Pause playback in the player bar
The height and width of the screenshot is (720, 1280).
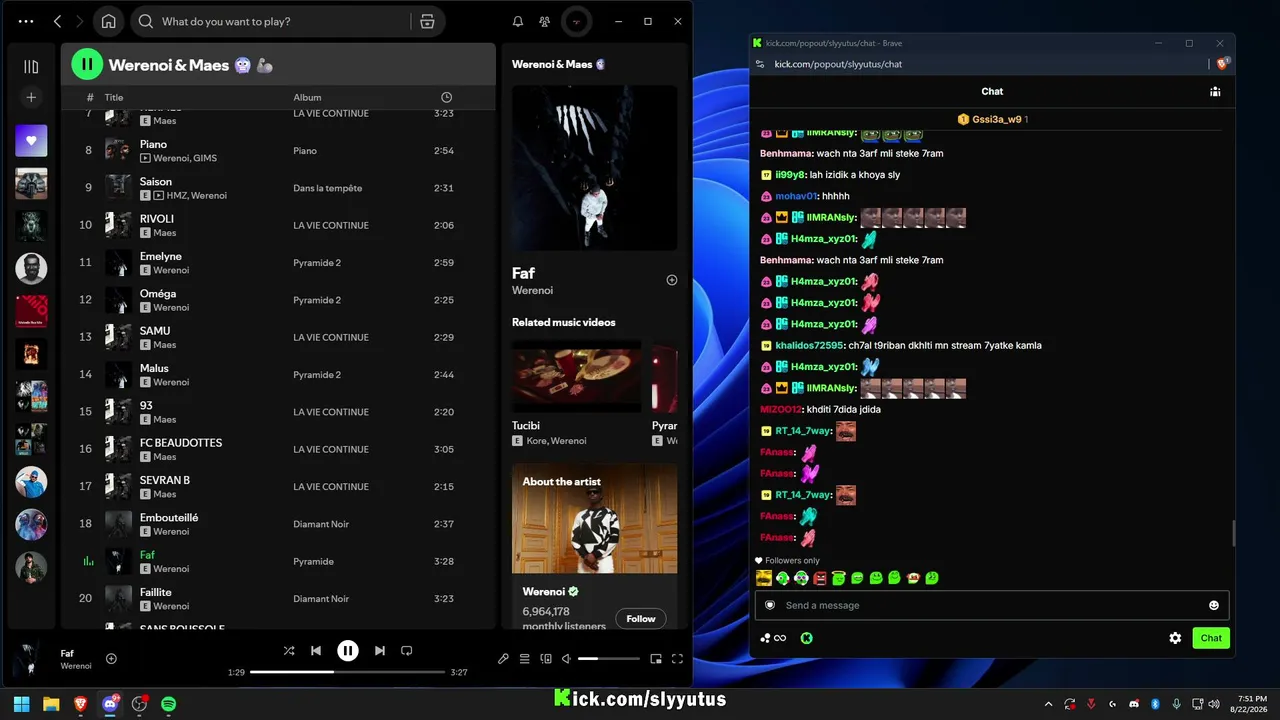347,651
